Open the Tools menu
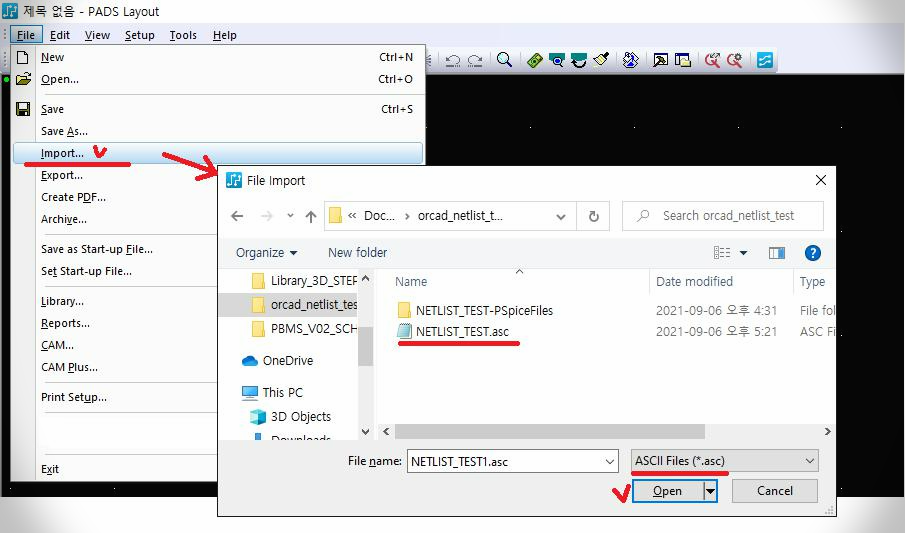 click(x=183, y=35)
